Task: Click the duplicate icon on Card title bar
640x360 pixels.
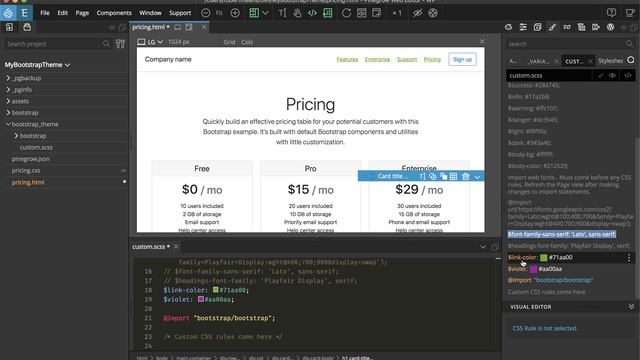Action: pyautogui.click(x=443, y=176)
